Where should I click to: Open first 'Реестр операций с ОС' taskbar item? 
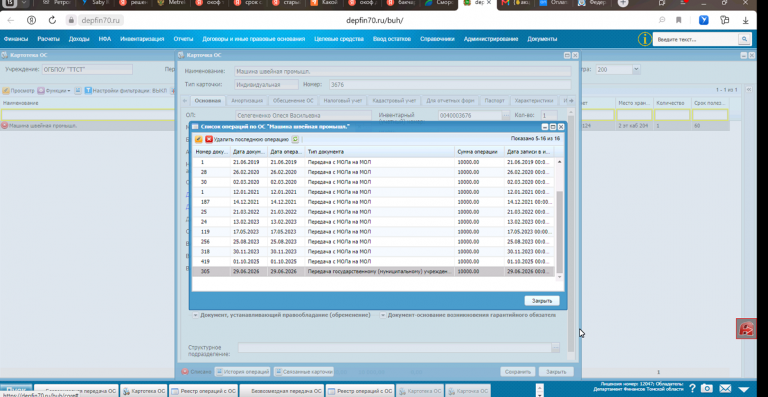(203, 391)
